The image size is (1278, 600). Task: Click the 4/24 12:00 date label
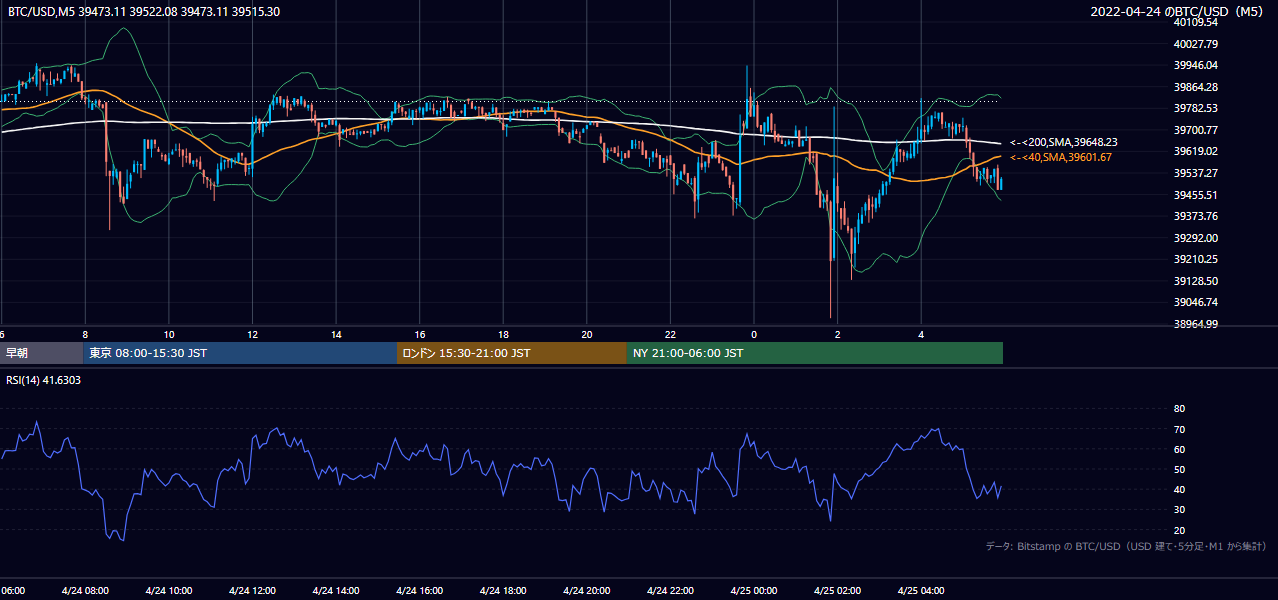[x=252, y=591]
